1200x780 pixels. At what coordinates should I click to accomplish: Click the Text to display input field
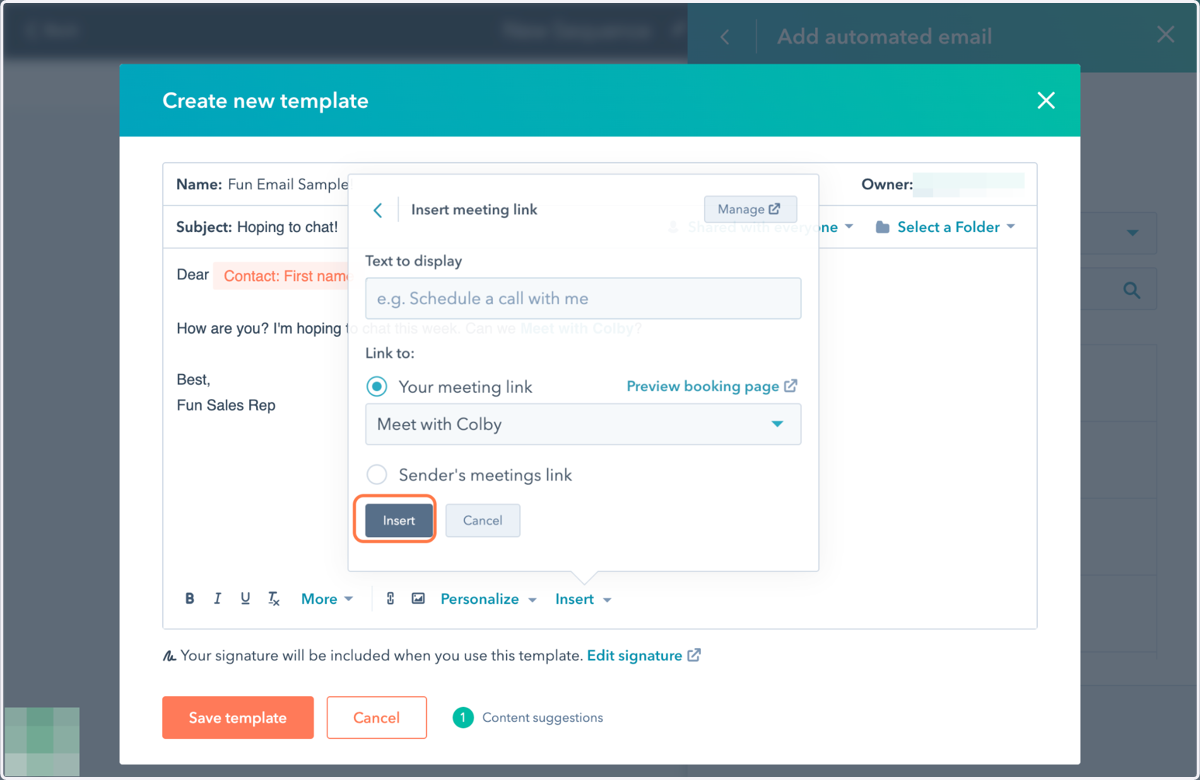tap(583, 298)
